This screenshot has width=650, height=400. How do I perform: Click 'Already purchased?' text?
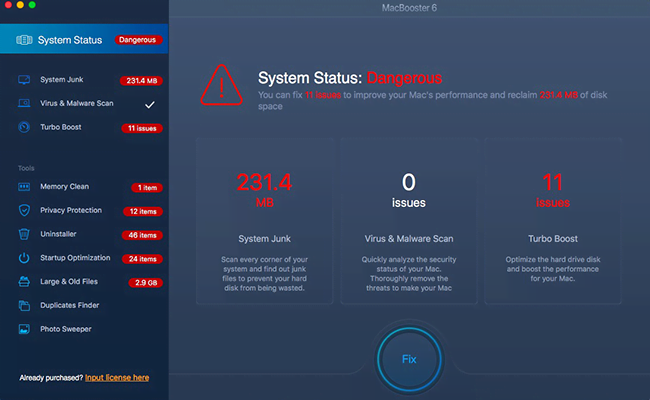tap(51, 378)
